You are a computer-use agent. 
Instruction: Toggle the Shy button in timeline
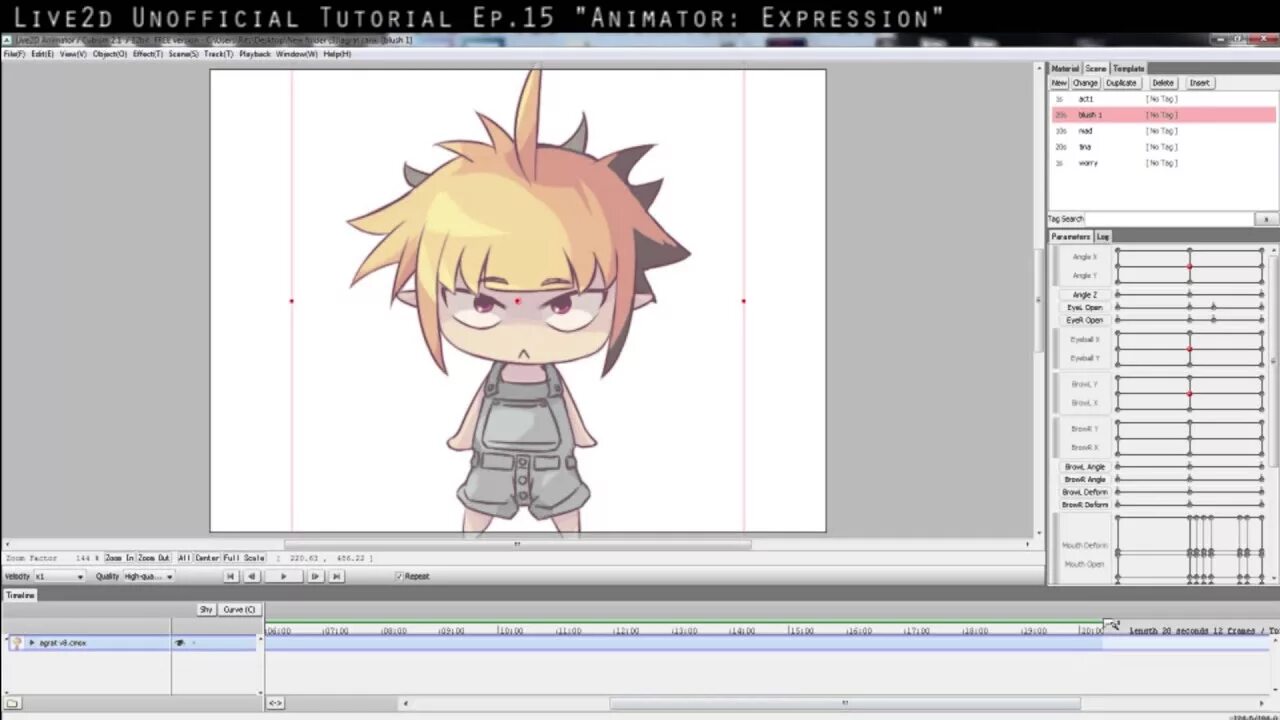[x=206, y=609]
